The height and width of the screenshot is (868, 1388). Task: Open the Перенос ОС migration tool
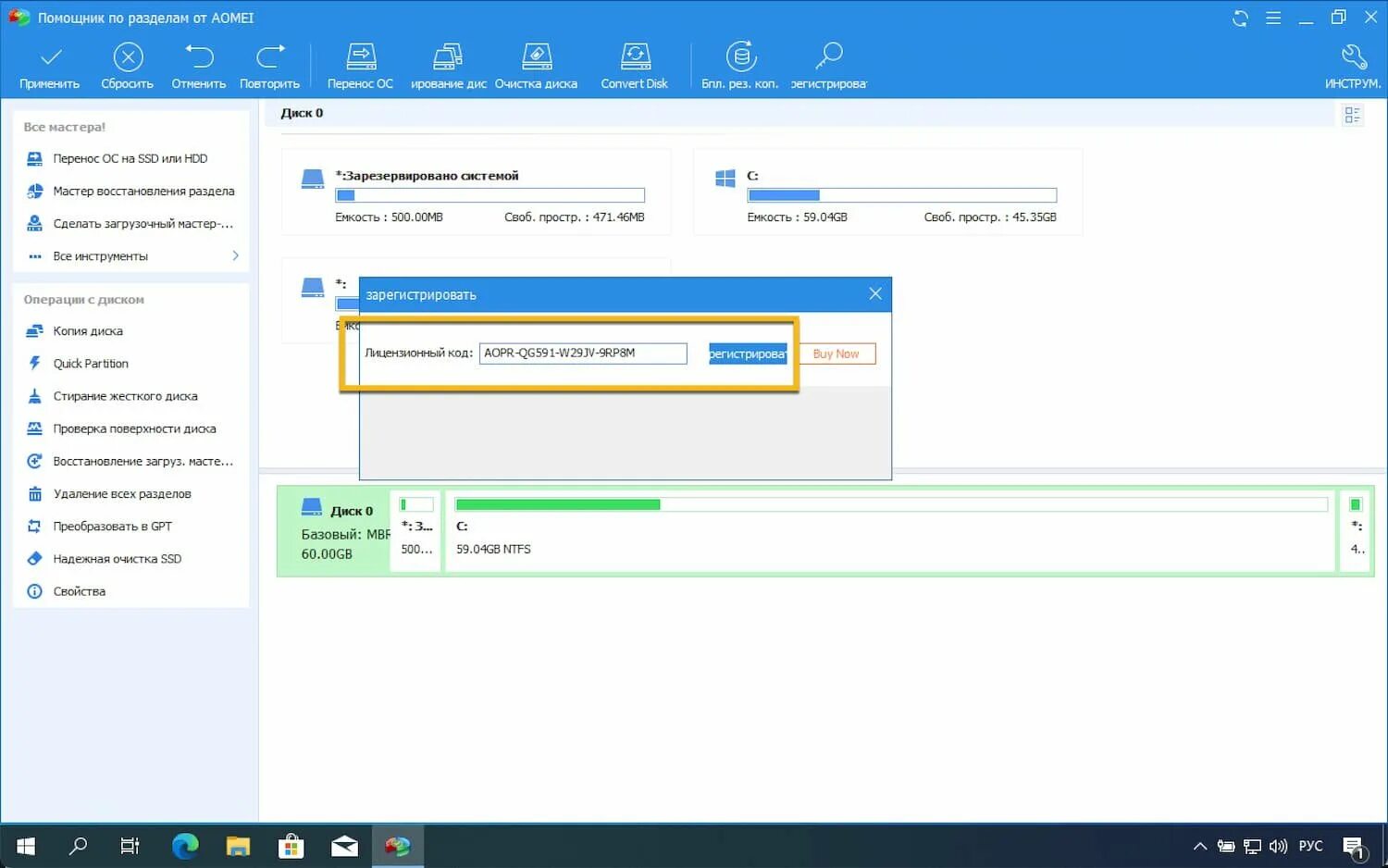point(361,67)
